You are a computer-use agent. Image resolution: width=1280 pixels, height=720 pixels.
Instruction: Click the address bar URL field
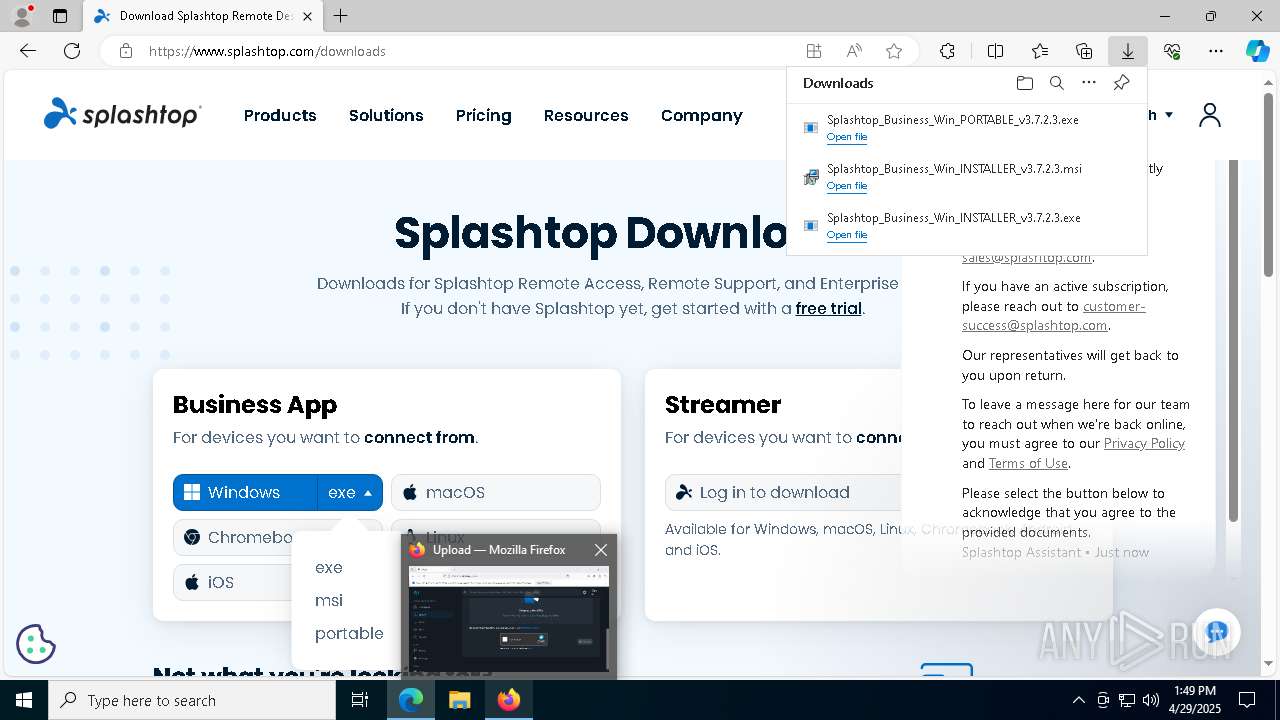point(470,51)
